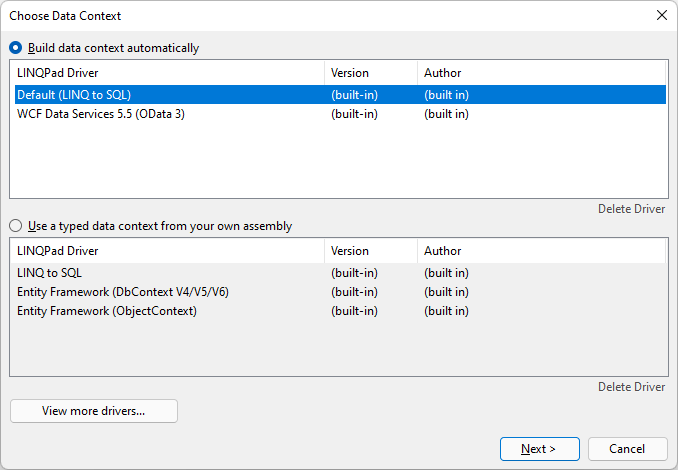Choose Entity Framework (ObjectContext) driver
This screenshot has width=678, height=470.
click(x=340, y=311)
